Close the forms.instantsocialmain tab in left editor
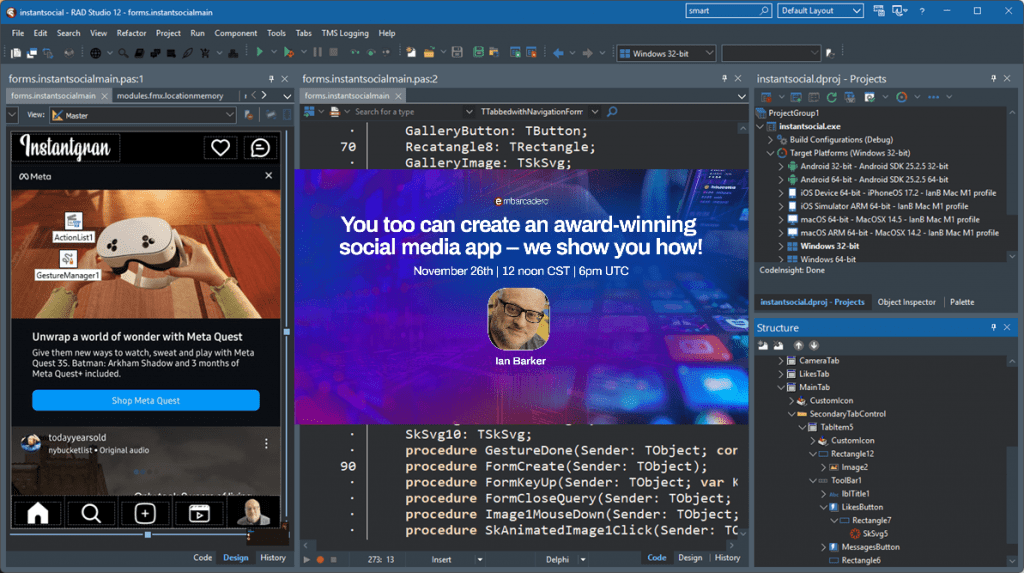Image resolution: width=1024 pixels, height=573 pixels. tap(104, 96)
